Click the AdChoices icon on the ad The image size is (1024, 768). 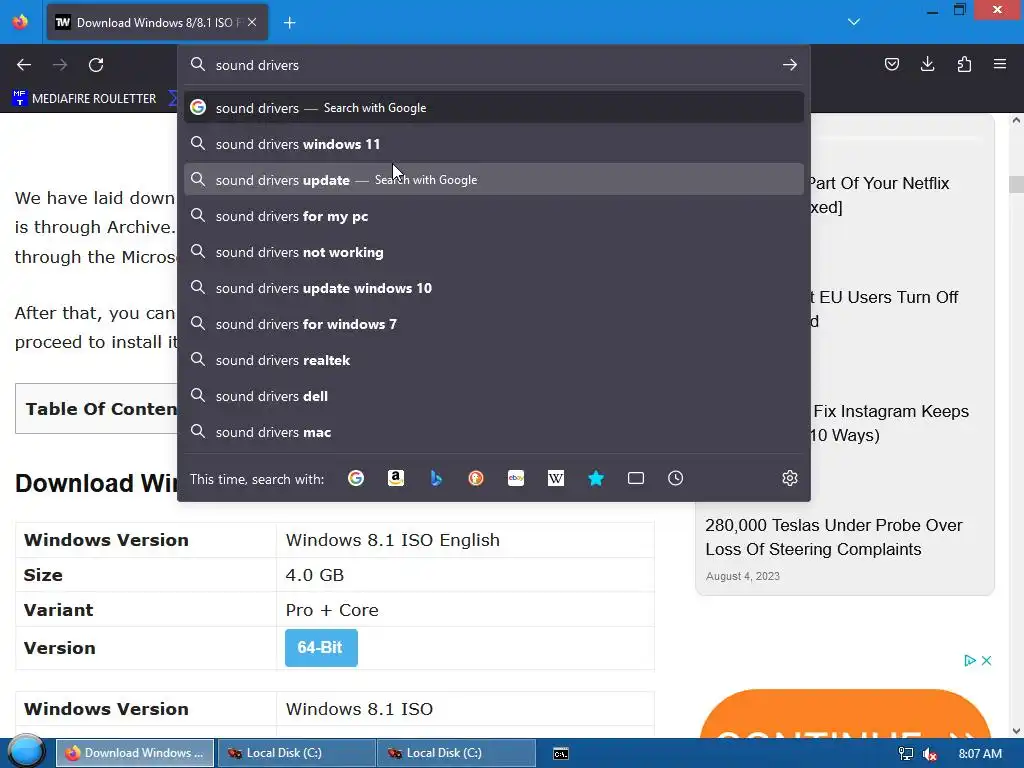970,660
